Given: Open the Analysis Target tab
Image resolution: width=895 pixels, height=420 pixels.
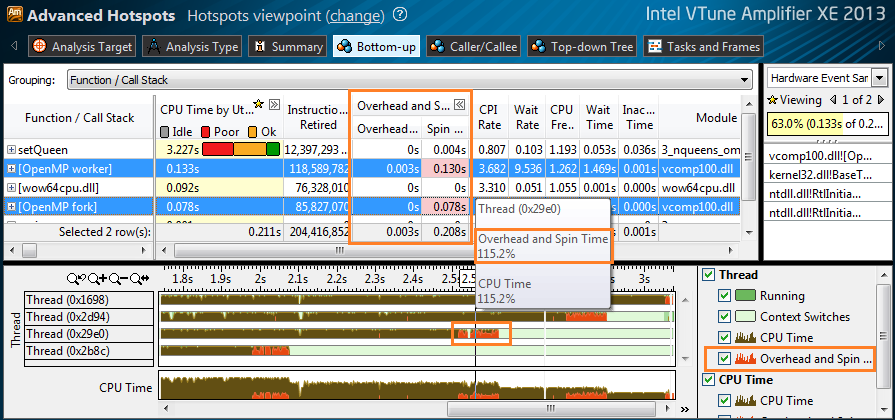Looking at the screenshot, I should click(82, 47).
